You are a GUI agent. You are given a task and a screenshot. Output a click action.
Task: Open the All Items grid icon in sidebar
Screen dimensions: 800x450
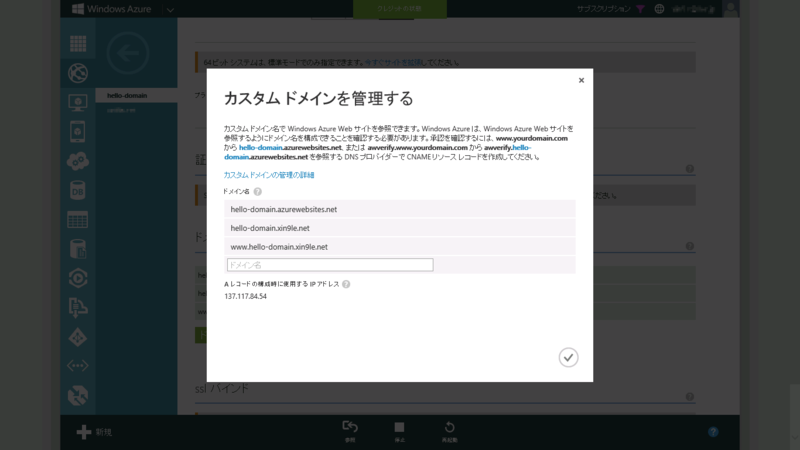pos(78,44)
